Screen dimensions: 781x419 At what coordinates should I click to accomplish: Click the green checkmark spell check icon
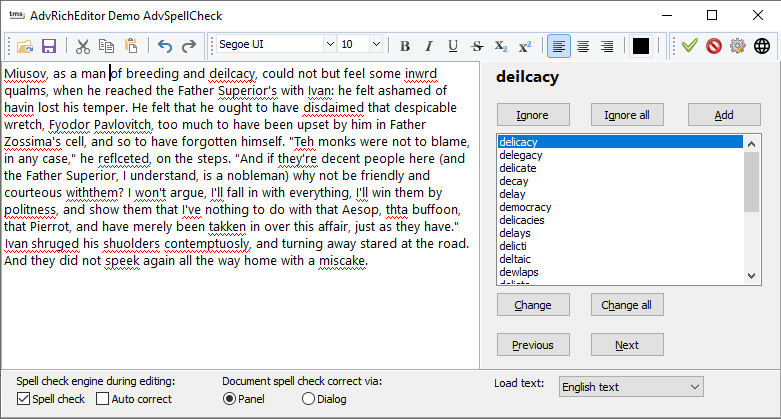coord(690,46)
